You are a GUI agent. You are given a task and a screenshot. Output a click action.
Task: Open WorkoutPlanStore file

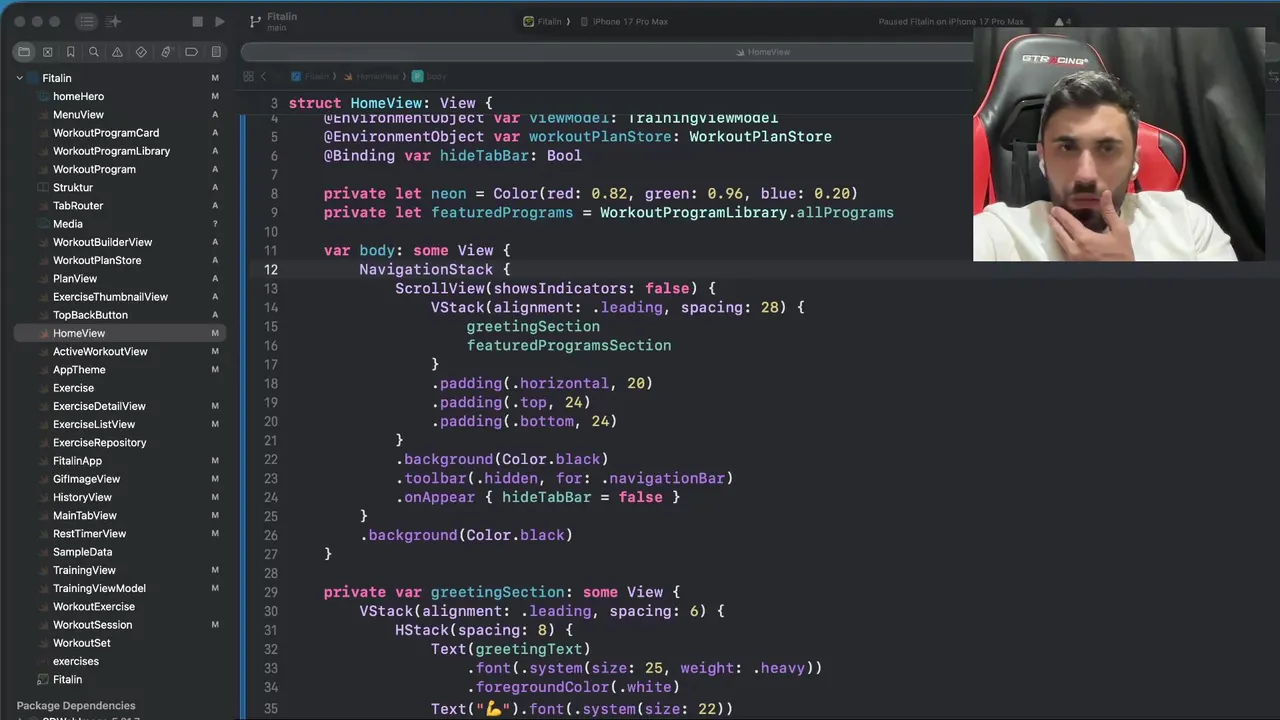tap(97, 260)
